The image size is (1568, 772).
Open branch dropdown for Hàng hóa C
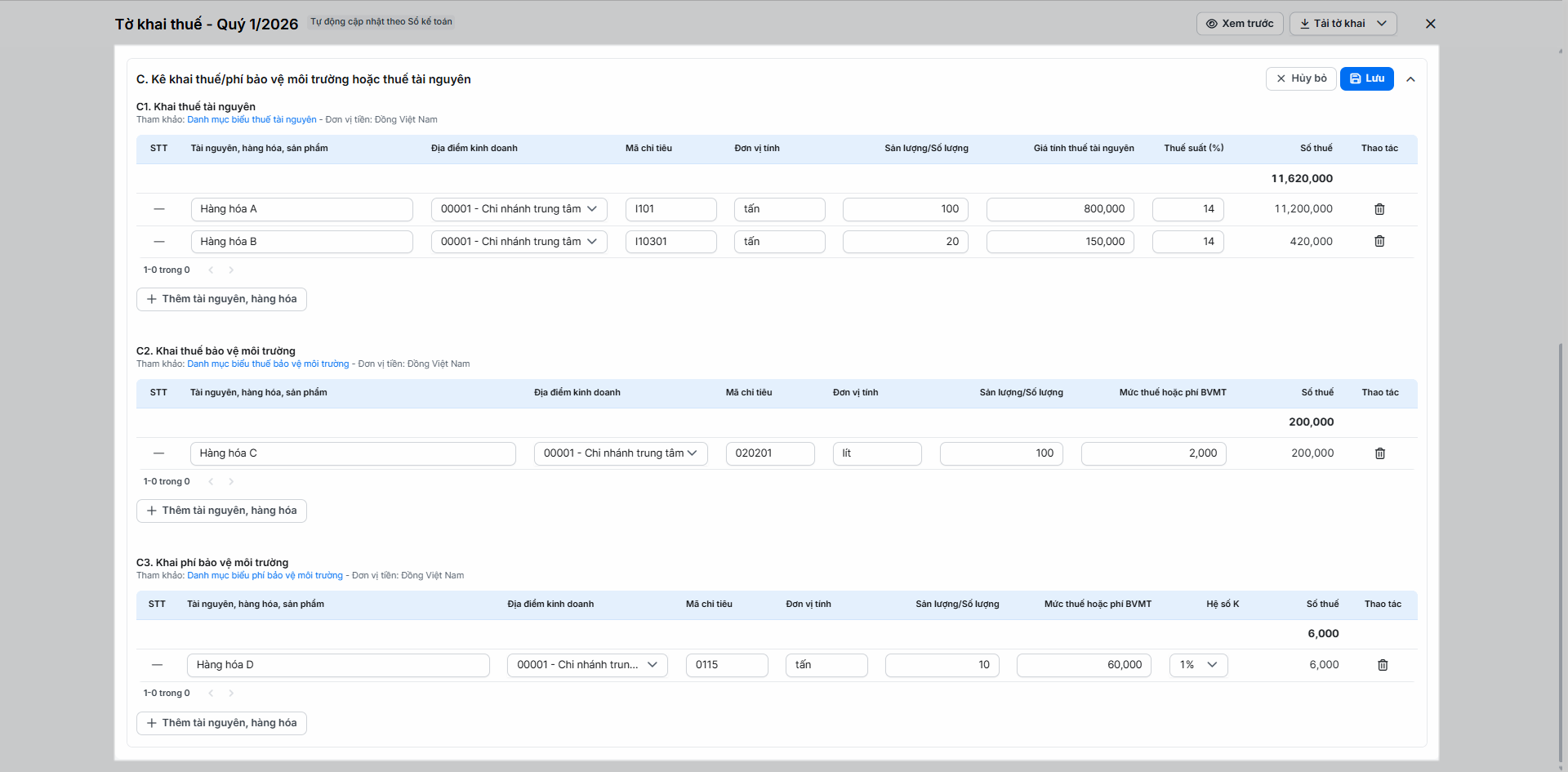click(621, 453)
